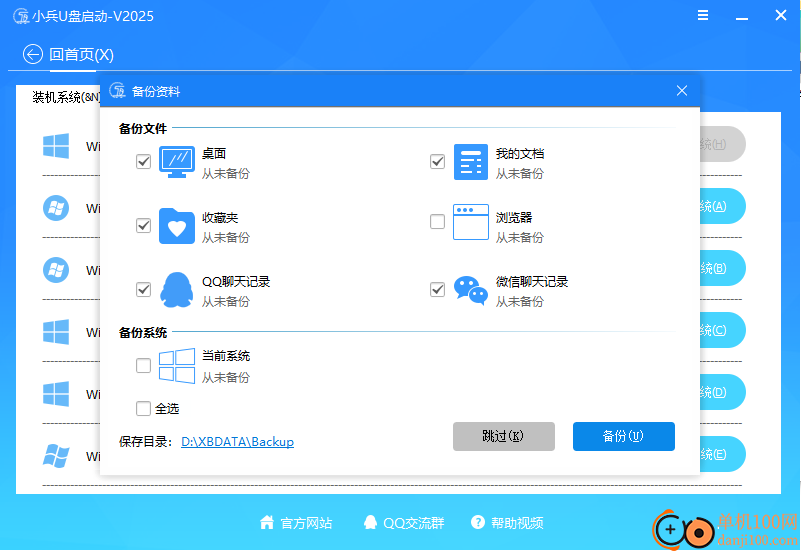Screen dimensions: 801x551
Task: Click the install system (E) button
Action: pos(722,454)
